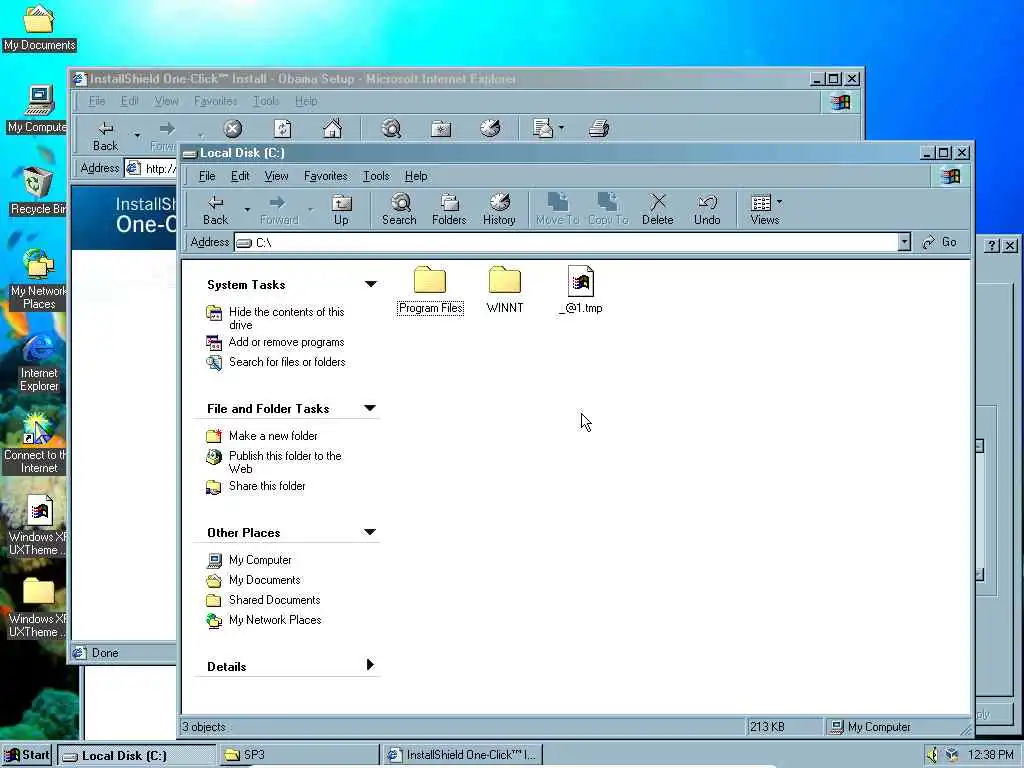The width and height of the screenshot is (1024, 768).
Task: Open the Tools menu of Local Disk
Action: 376,176
